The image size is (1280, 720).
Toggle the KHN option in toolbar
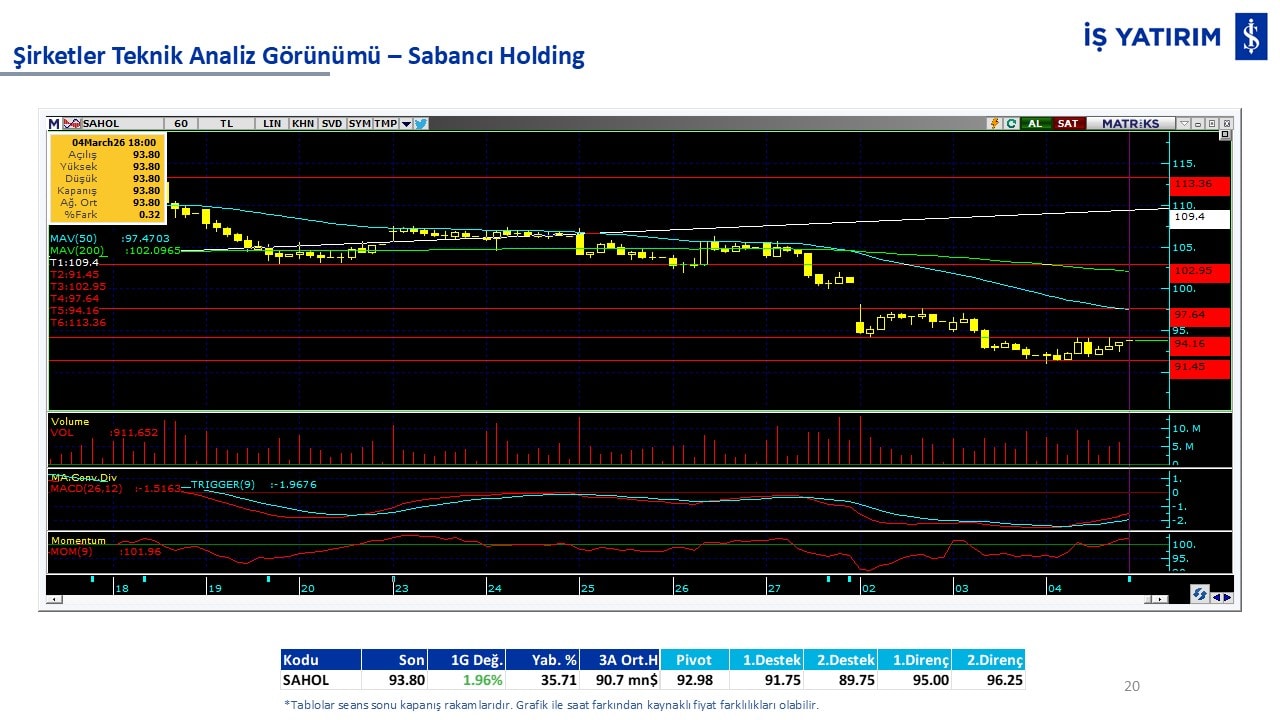pos(302,124)
